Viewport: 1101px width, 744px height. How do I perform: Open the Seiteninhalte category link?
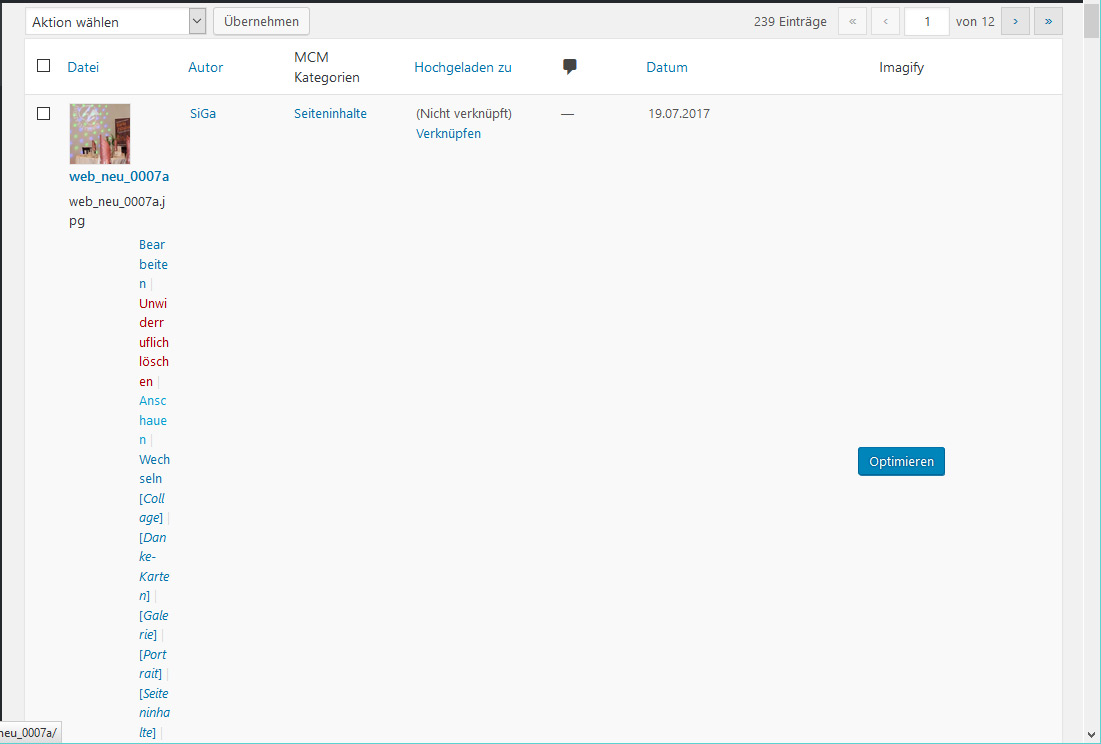click(330, 113)
